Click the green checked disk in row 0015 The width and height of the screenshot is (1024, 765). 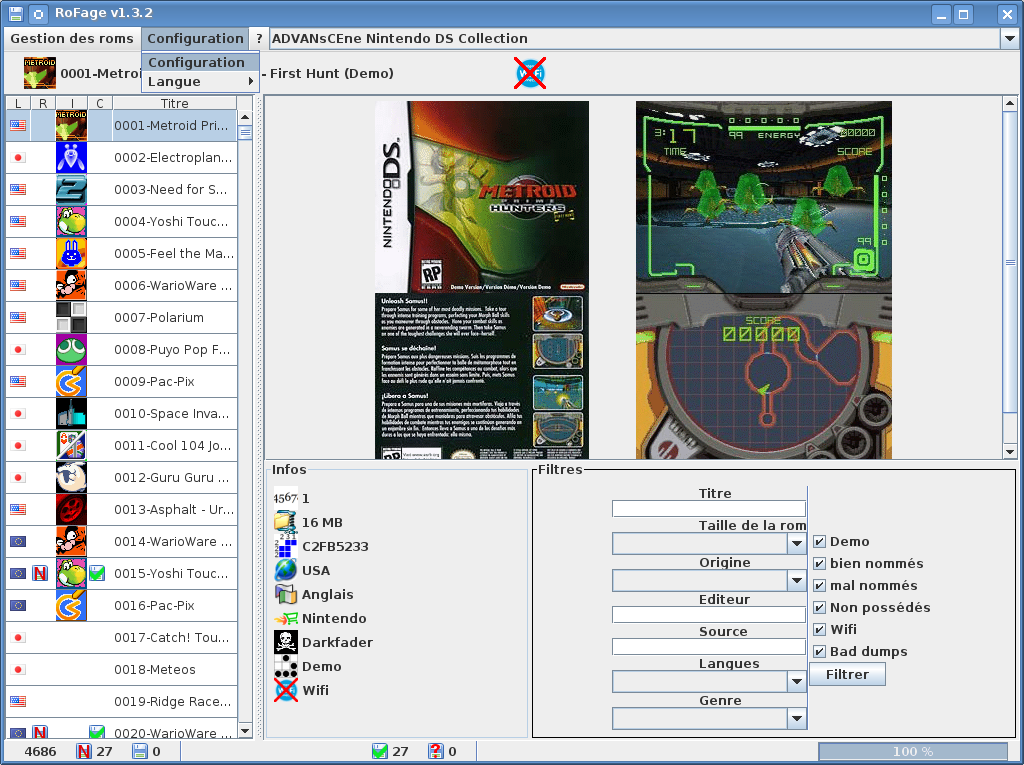tap(97, 574)
